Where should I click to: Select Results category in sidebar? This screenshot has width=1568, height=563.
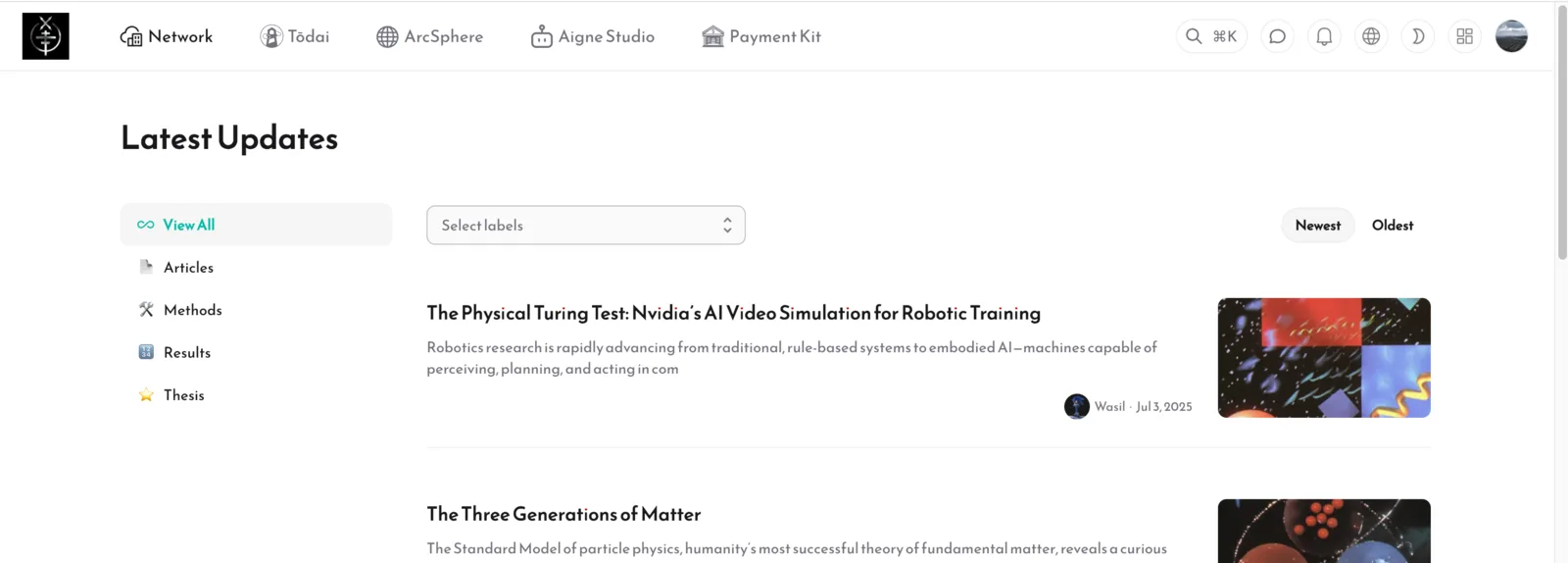tap(256, 352)
